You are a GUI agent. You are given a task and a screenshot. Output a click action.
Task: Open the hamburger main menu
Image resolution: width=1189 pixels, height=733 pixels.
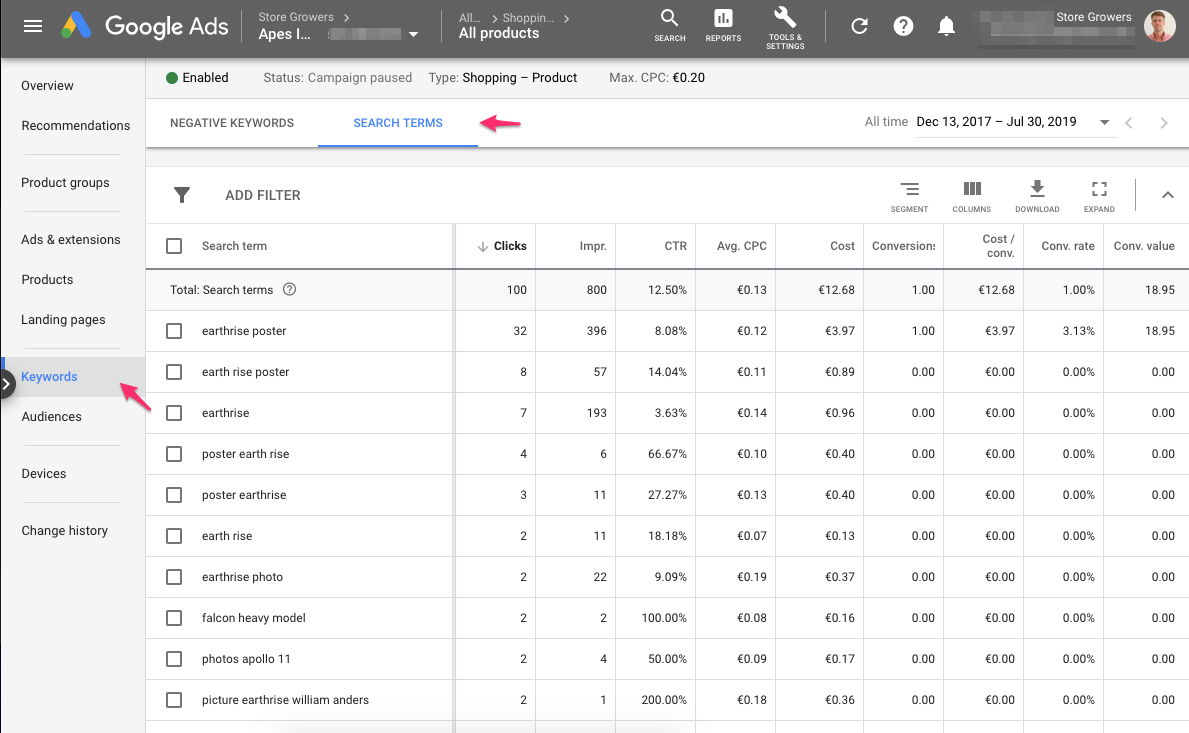(x=33, y=26)
